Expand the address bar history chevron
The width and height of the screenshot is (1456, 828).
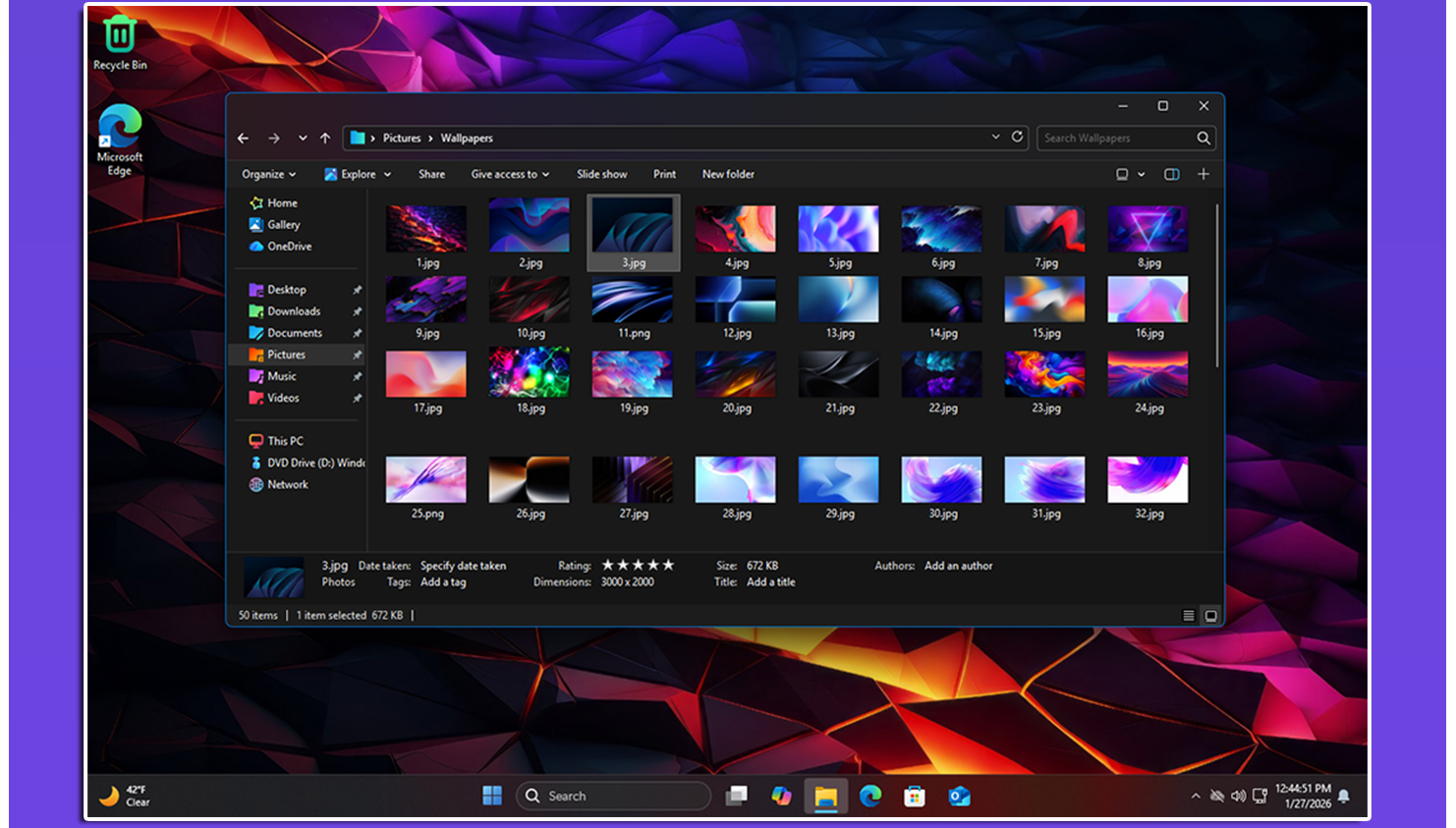(995, 138)
